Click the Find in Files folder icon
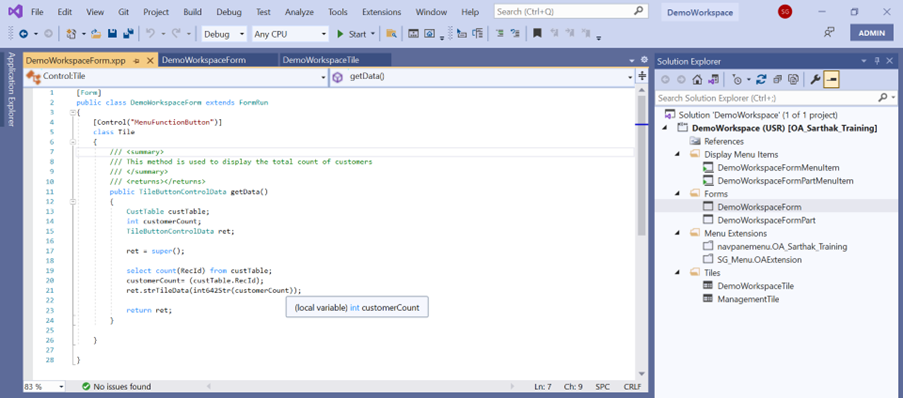903x398 pixels. coord(391,34)
